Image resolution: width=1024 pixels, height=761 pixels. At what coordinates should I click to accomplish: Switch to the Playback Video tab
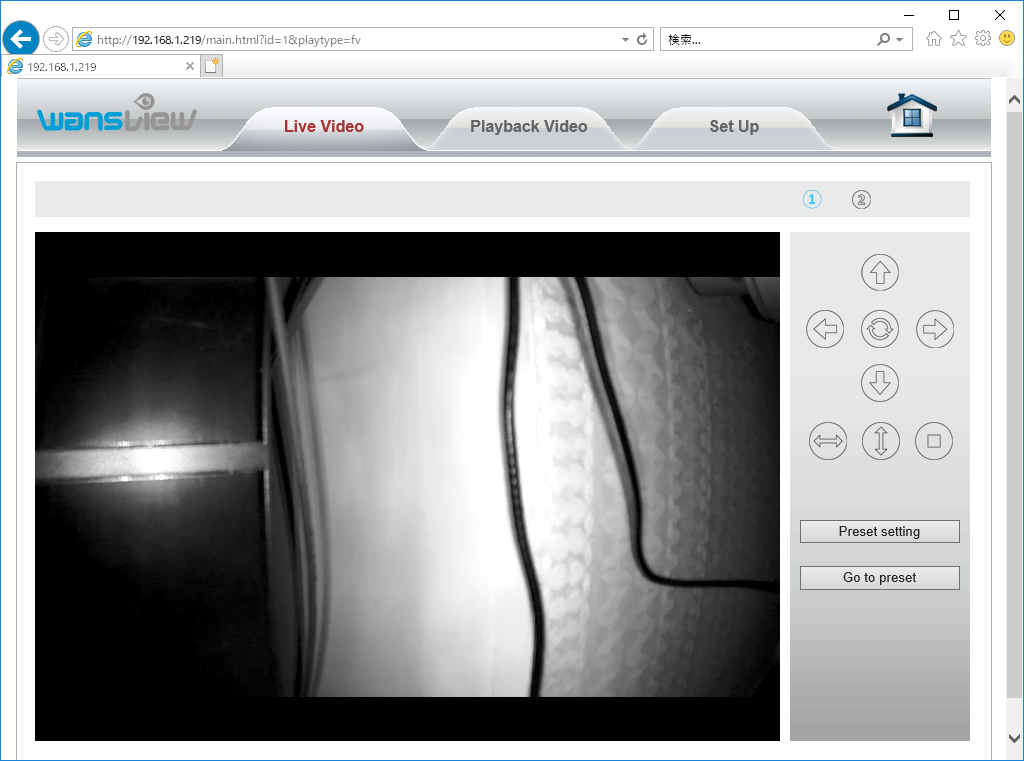click(528, 127)
